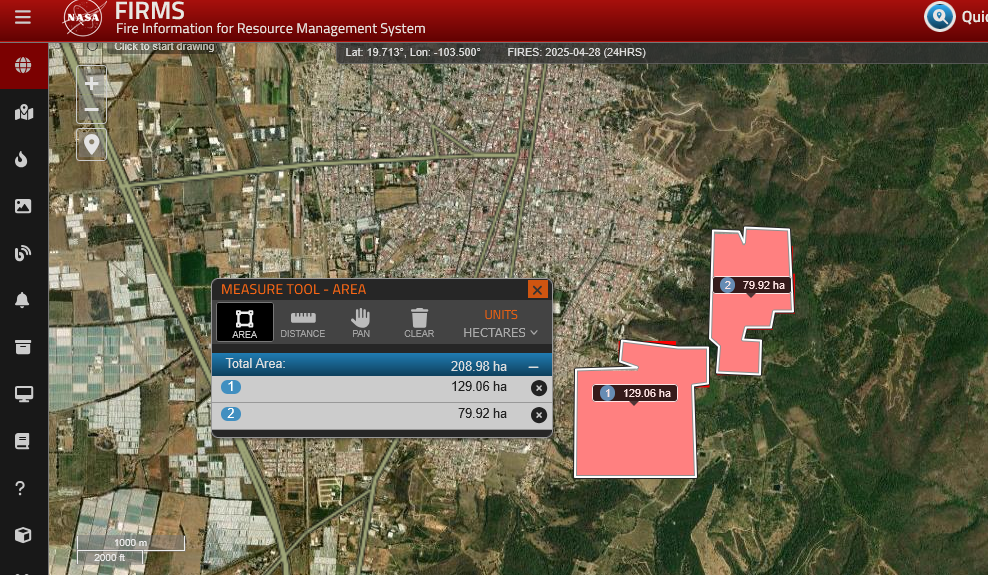Collapse the Total Area list

[534, 367]
